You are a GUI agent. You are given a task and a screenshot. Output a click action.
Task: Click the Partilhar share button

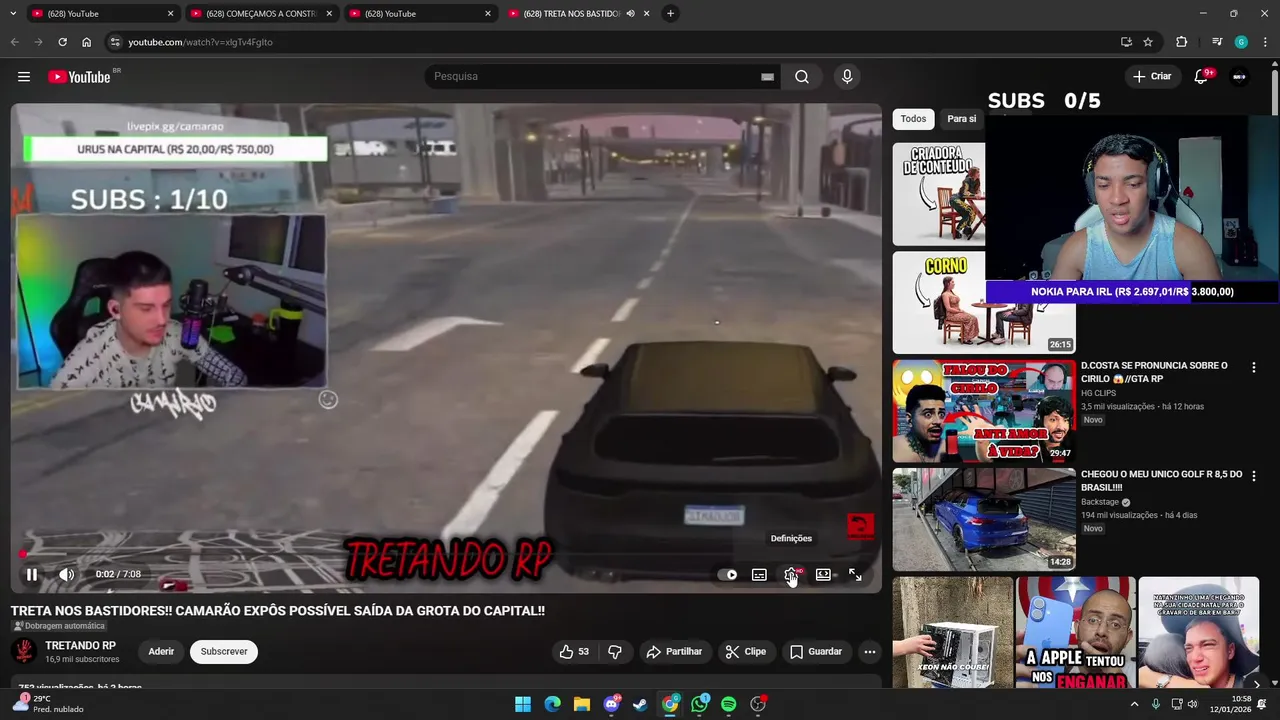[674, 652]
